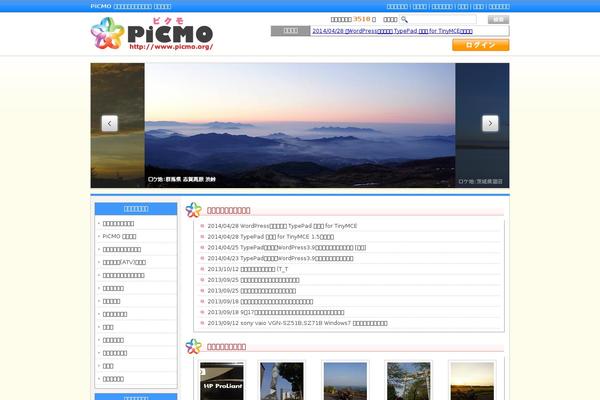Click the star icon above the photo thumbnails

pyautogui.click(x=194, y=346)
